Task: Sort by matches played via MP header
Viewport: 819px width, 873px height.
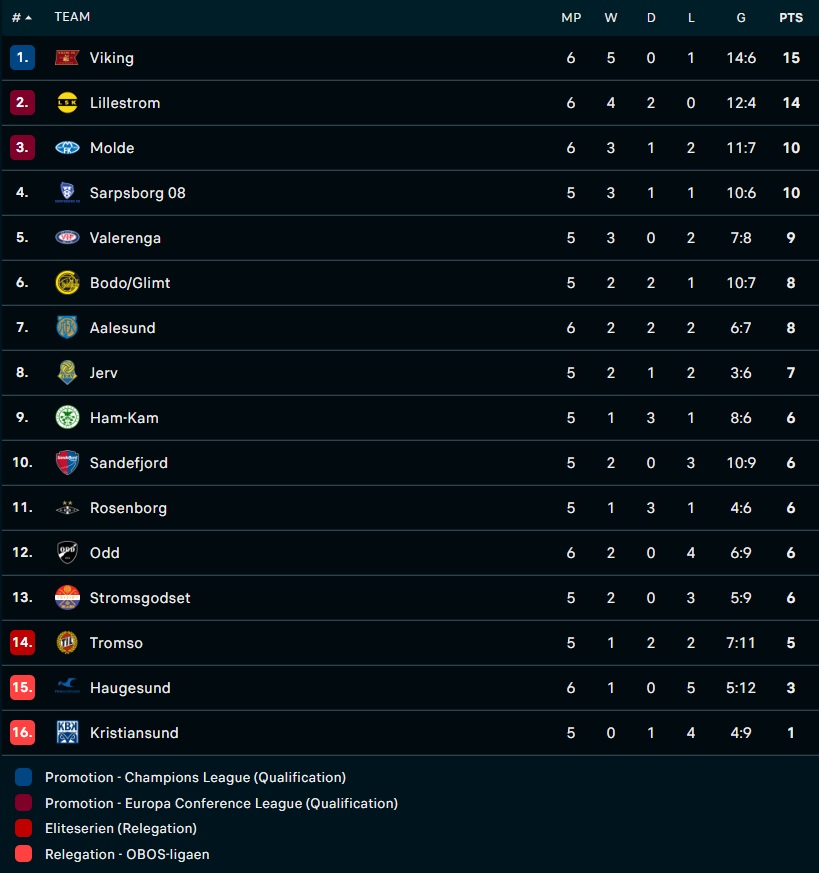Action: click(x=570, y=17)
